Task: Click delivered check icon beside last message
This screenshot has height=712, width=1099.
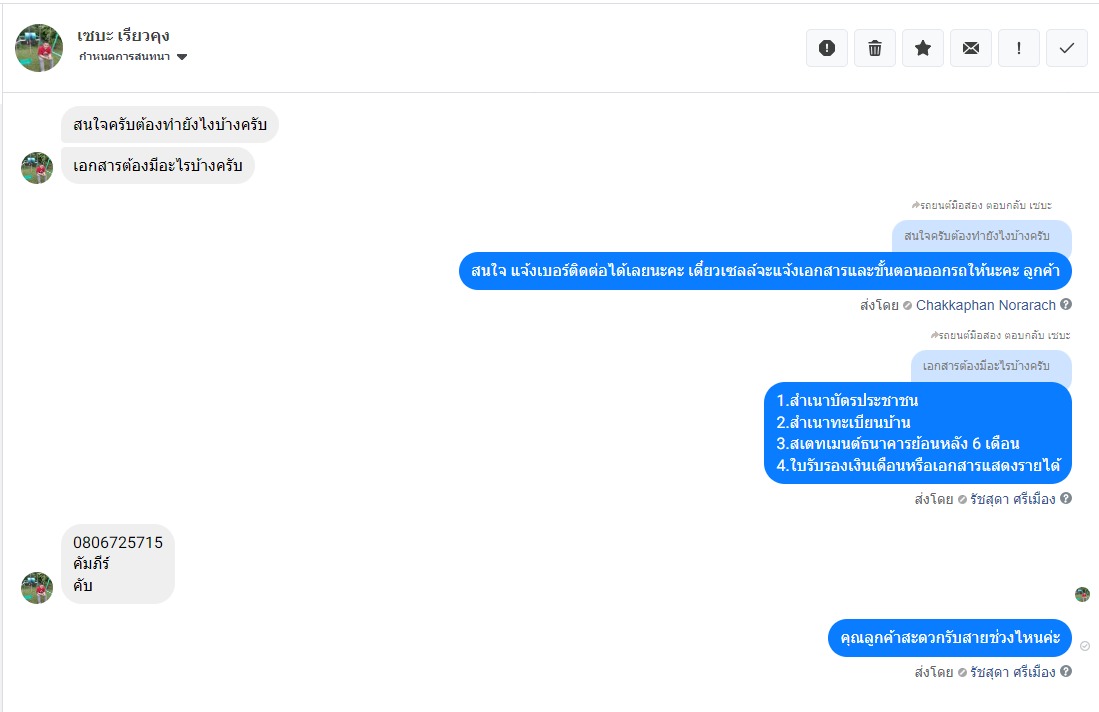Action: 1085,646
